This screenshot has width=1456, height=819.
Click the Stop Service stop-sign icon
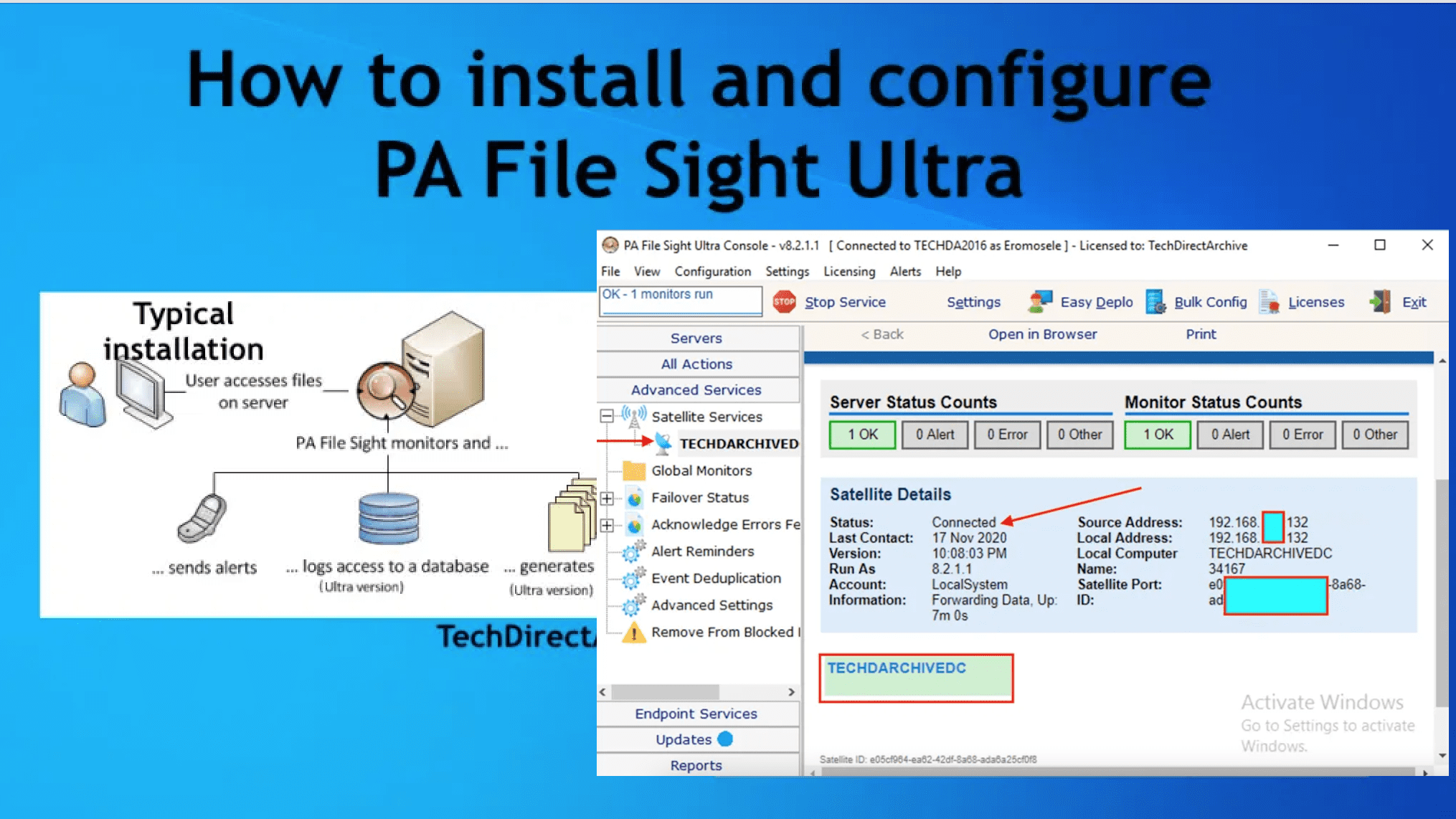(x=784, y=302)
